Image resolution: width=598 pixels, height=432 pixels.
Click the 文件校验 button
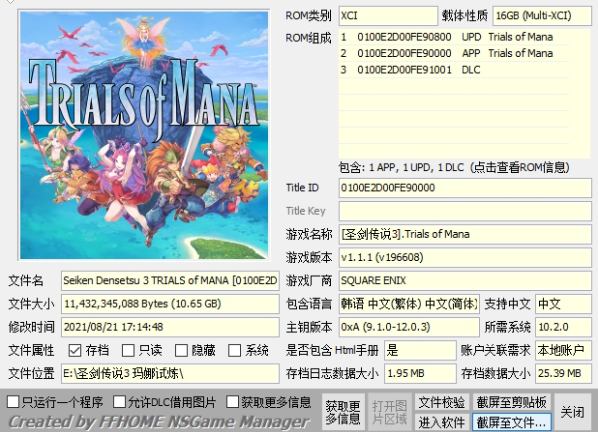click(x=442, y=403)
